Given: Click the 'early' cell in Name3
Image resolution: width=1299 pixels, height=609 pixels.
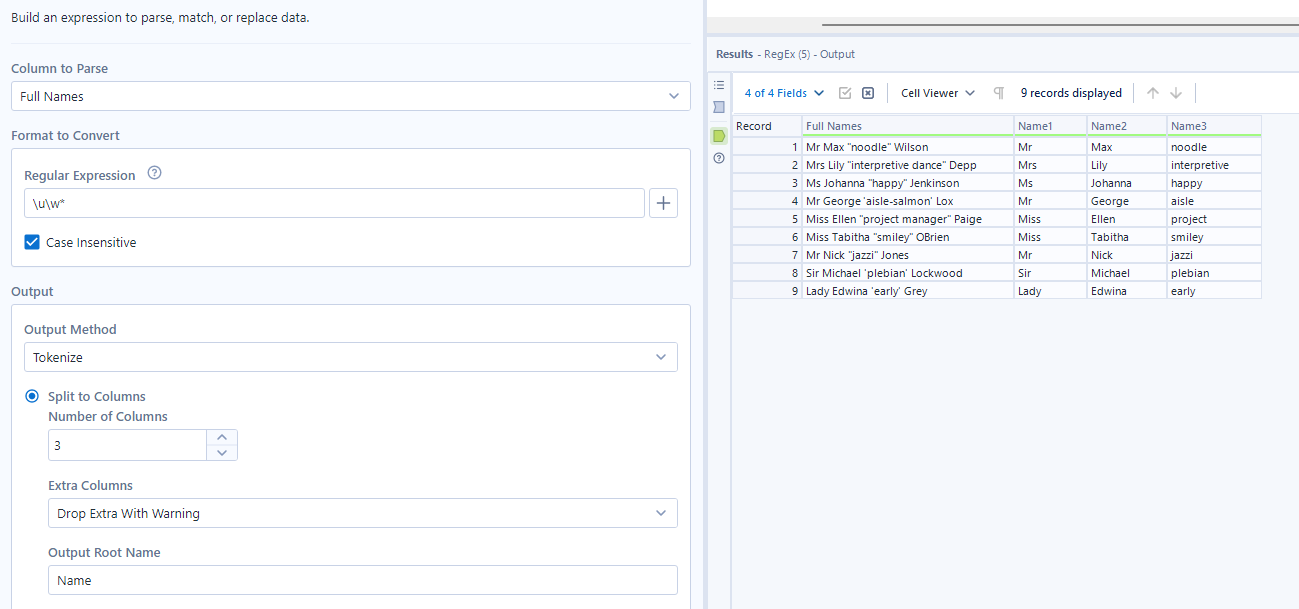Looking at the screenshot, I should point(1214,291).
